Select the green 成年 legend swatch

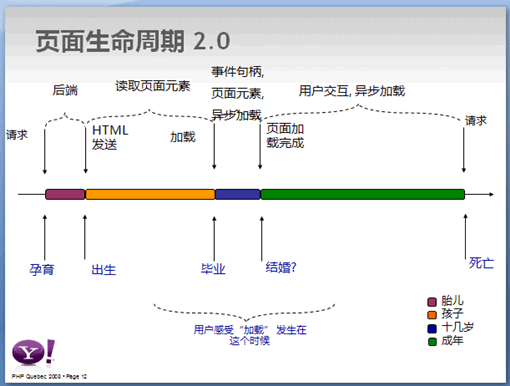(432, 342)
